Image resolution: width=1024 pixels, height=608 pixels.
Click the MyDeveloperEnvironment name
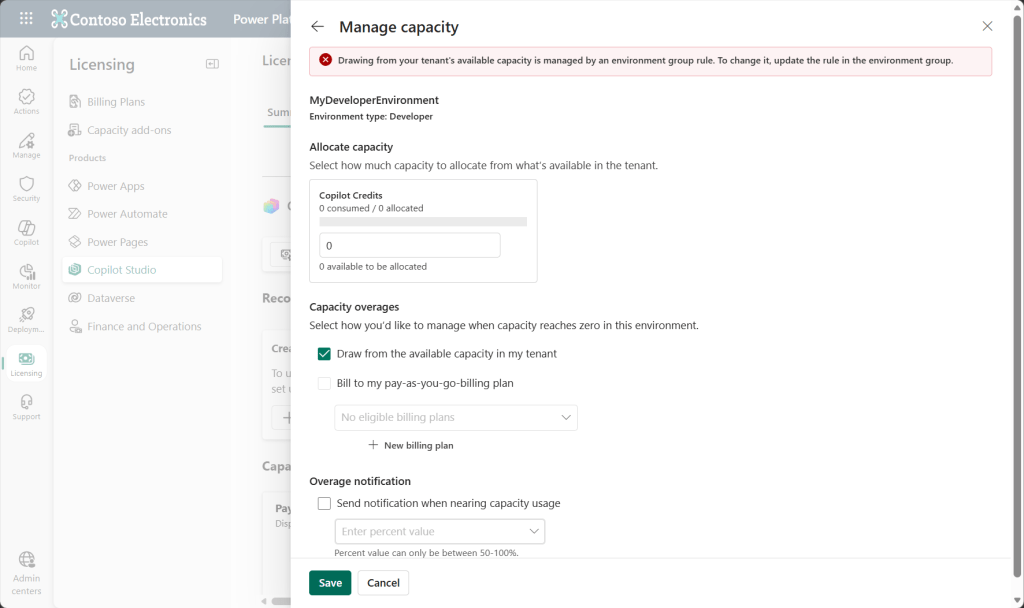point(374,100)
